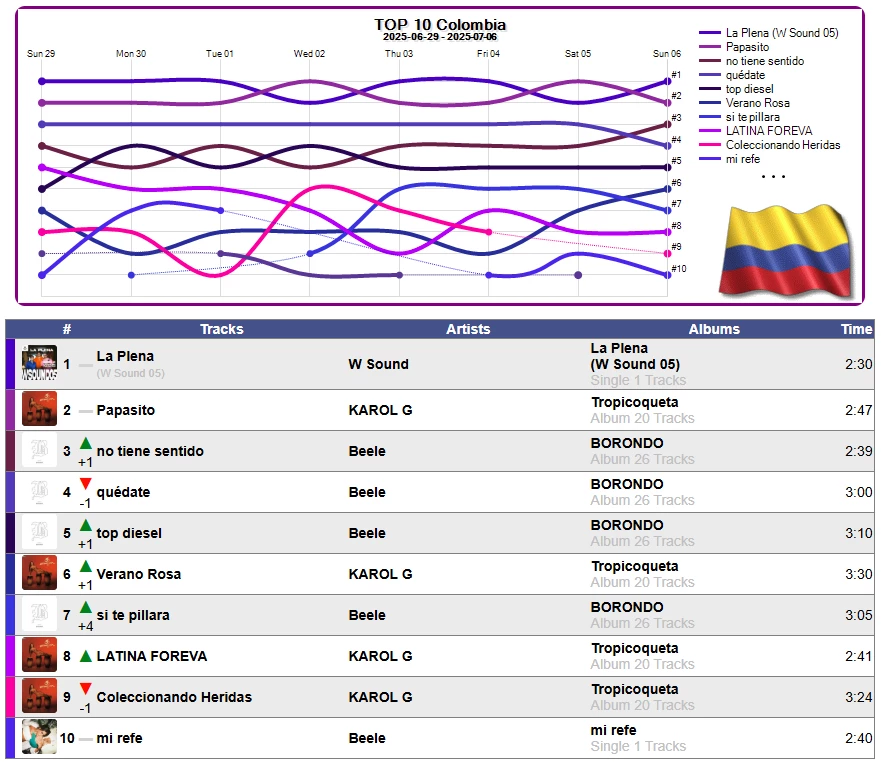Open mi refe single in Albums column

click(613, 730)
